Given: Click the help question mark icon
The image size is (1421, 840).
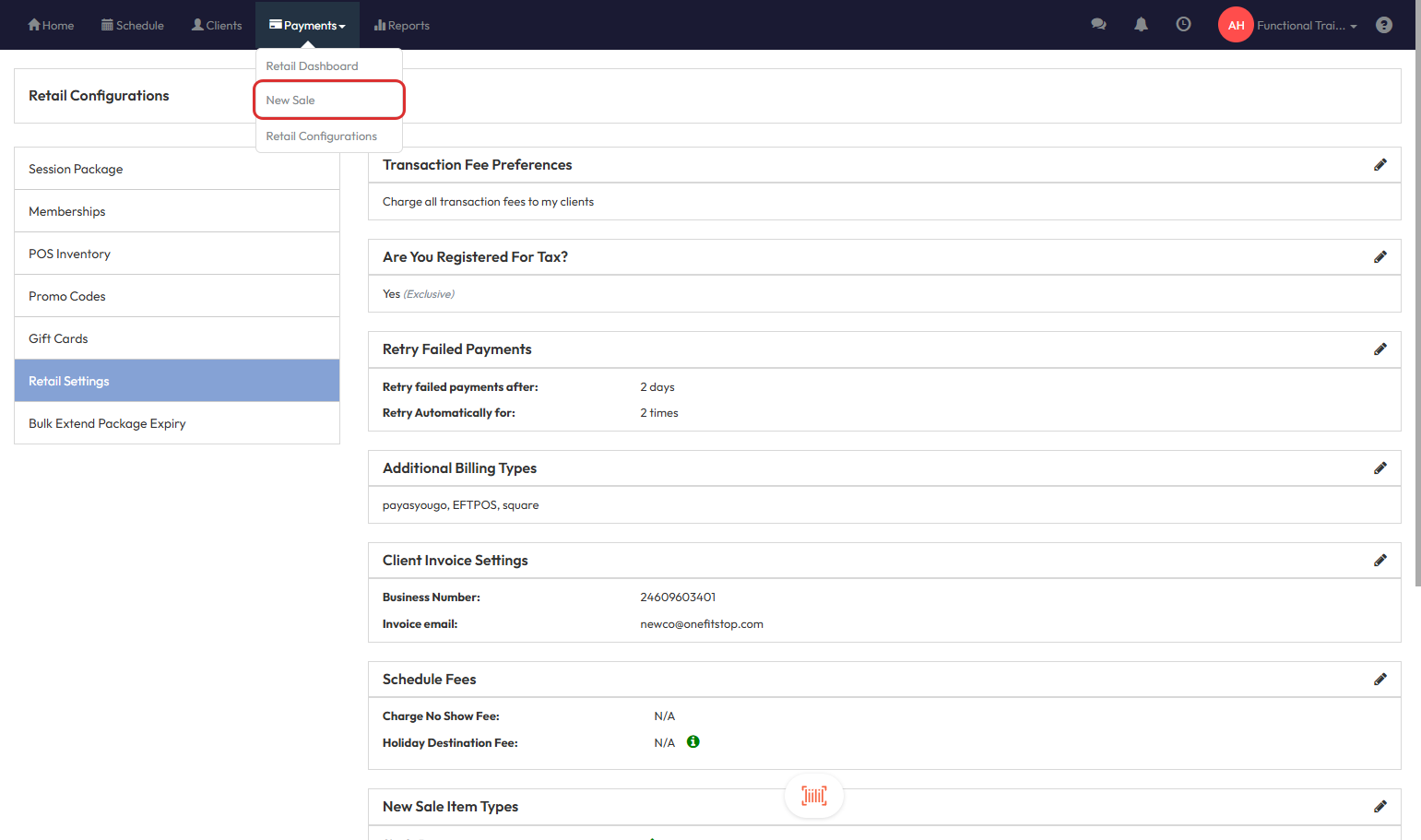Looking at the screenshot, I should coord(1383,25).
